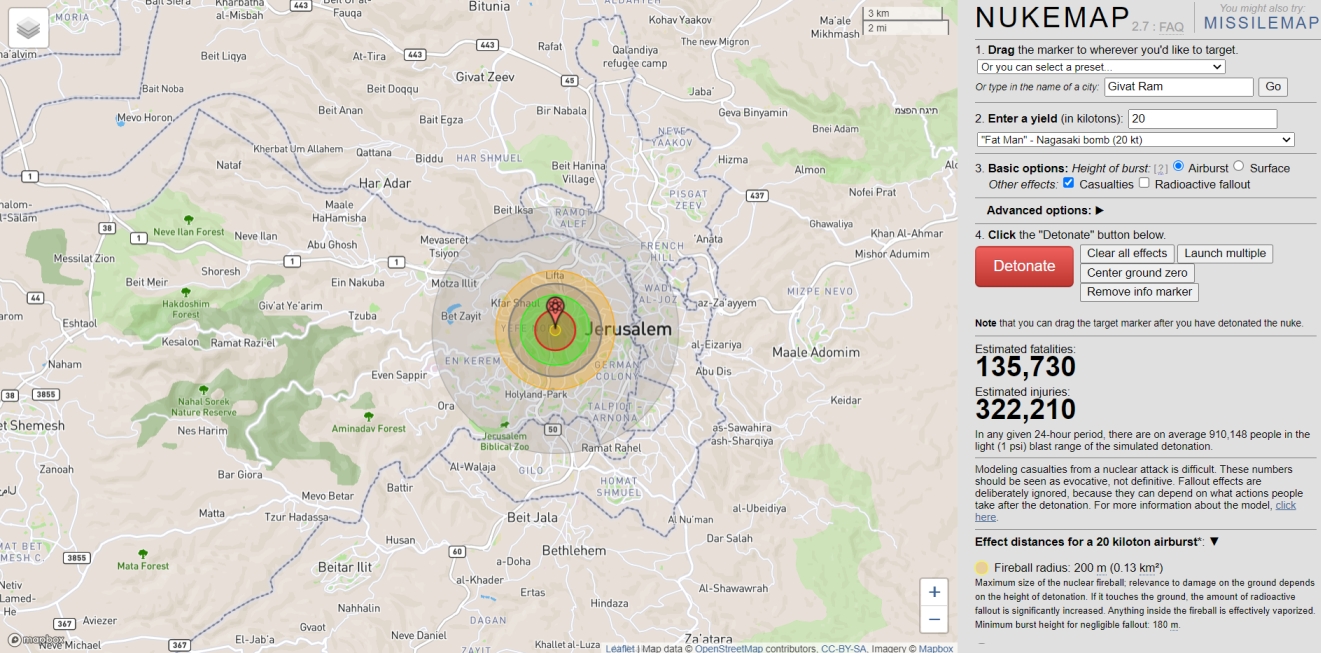The image size is (1321, 653).
Task: Click the Neve Ilan Forest tree icon
Action: 189,219
